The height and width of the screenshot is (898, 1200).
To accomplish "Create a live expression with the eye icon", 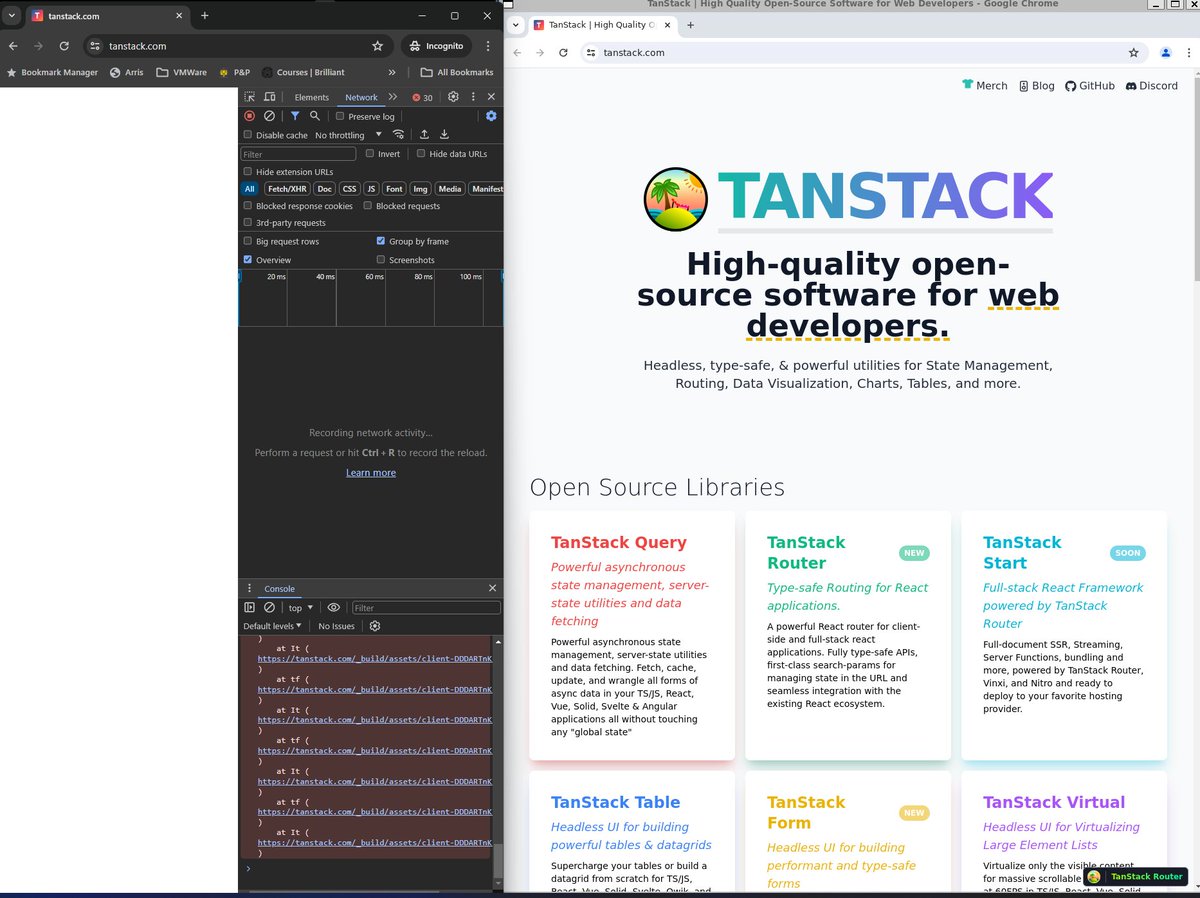I will coord(333,607).
